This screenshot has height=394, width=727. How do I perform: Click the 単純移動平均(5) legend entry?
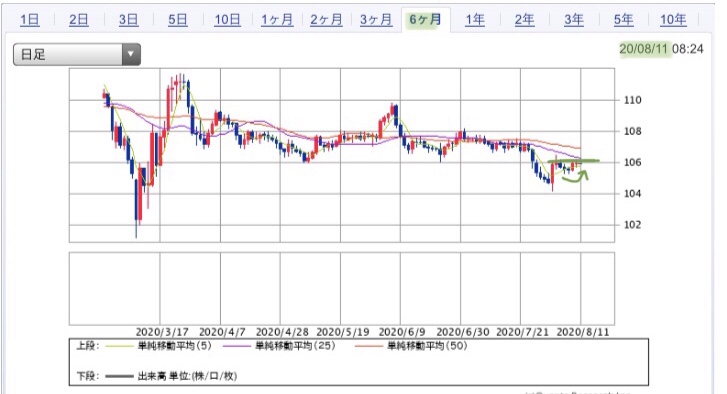(x=174, y=346)
